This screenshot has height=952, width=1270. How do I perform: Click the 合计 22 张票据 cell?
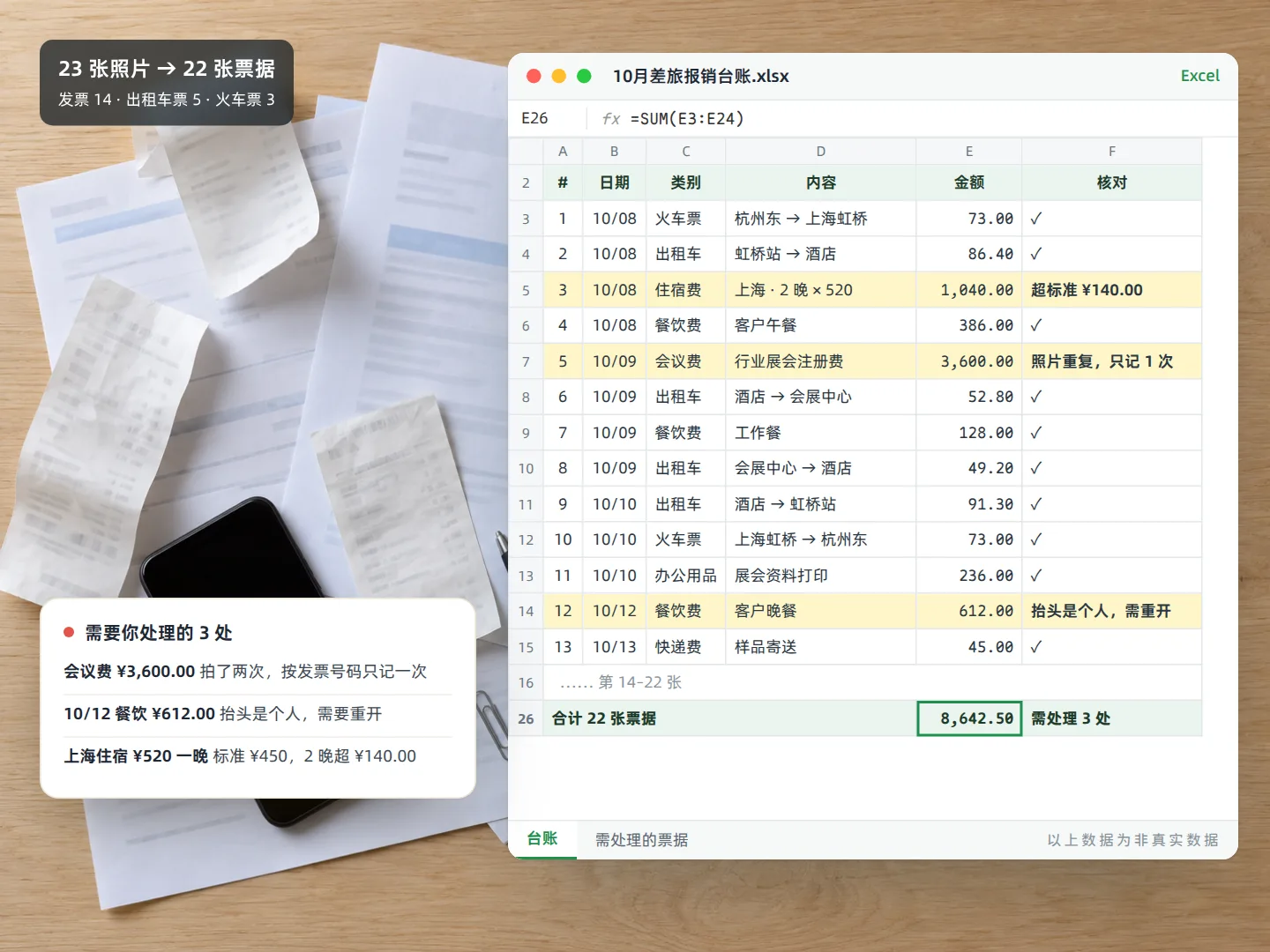coord(730,718)
